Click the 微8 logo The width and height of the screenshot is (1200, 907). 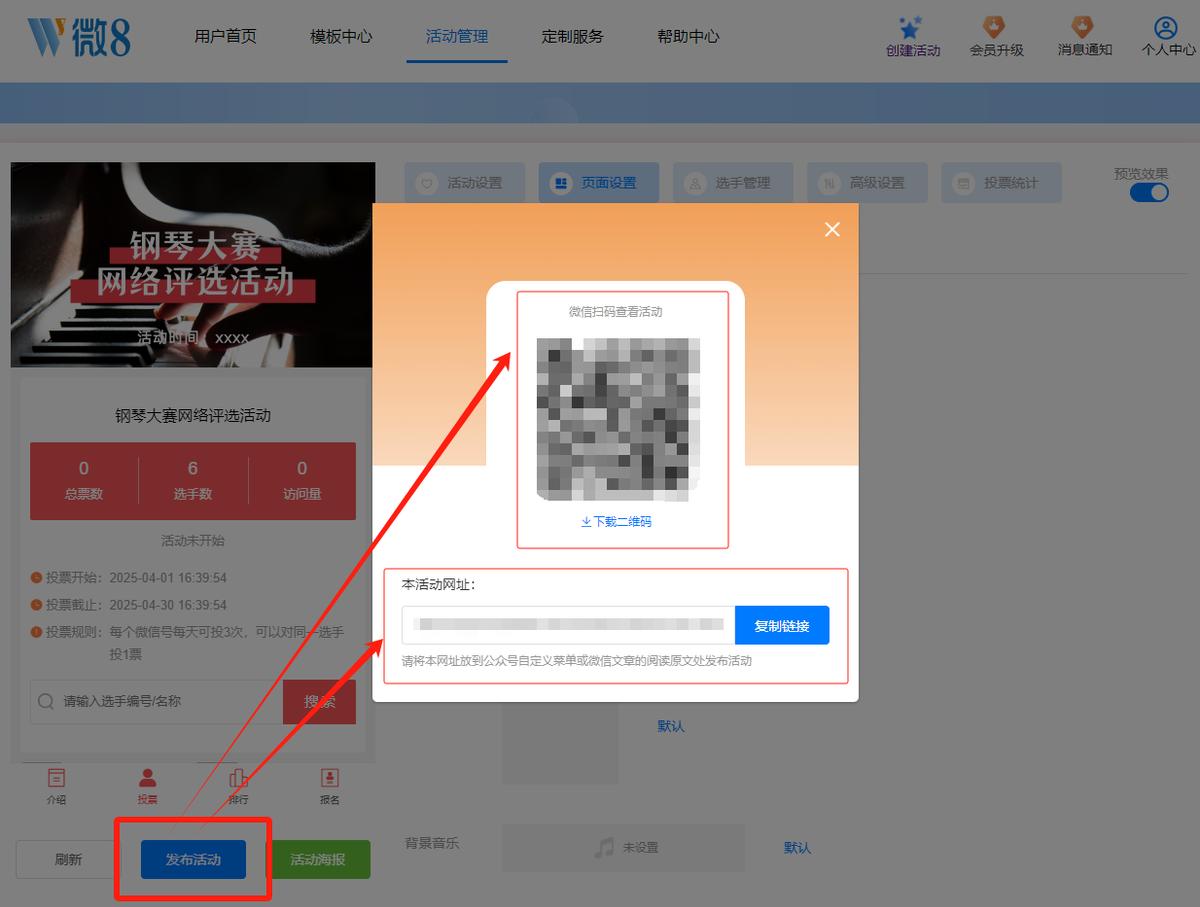[x=79, y=36]
